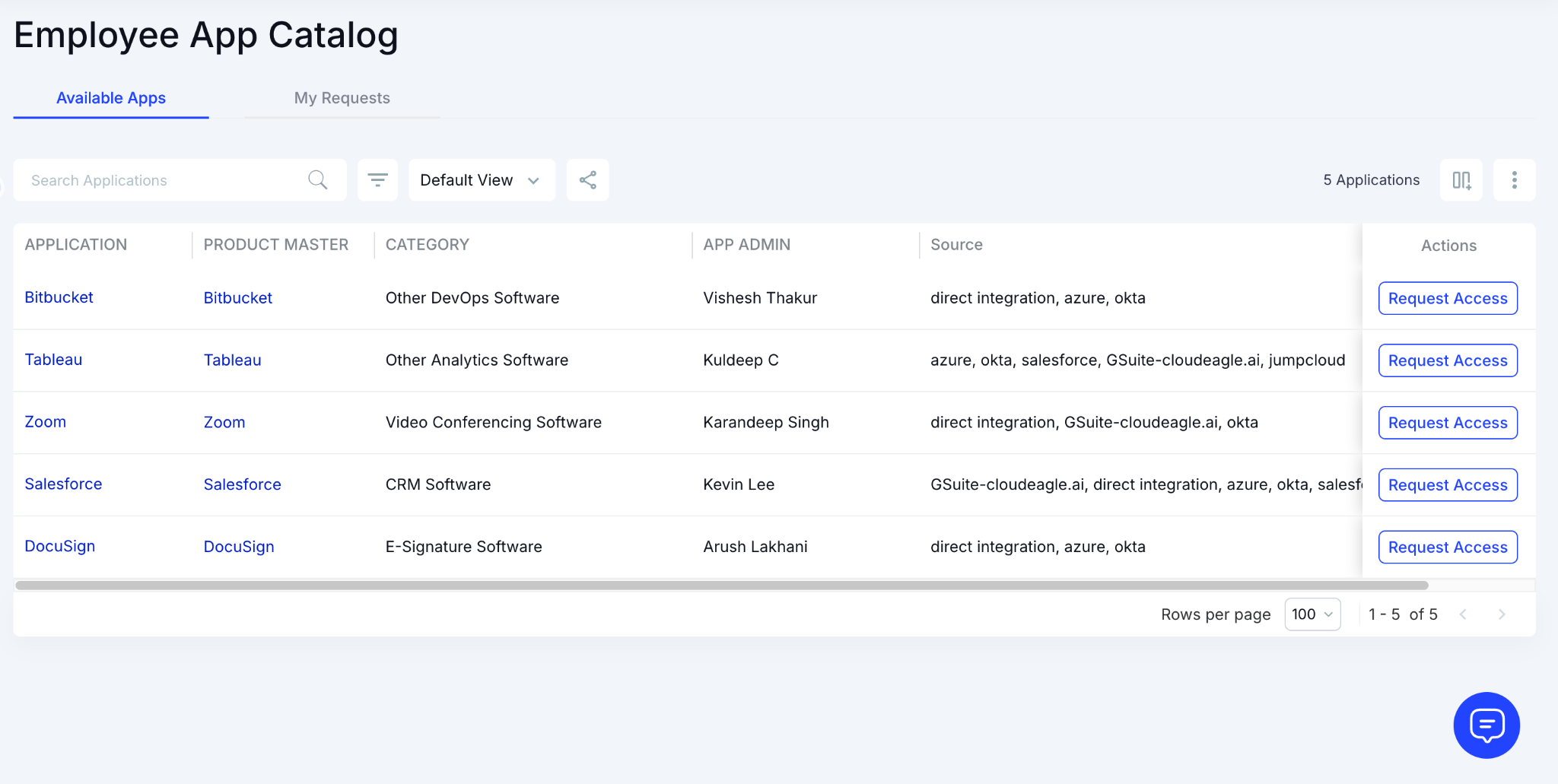
Task: Request access for Salesforce
Action: 1448,485
